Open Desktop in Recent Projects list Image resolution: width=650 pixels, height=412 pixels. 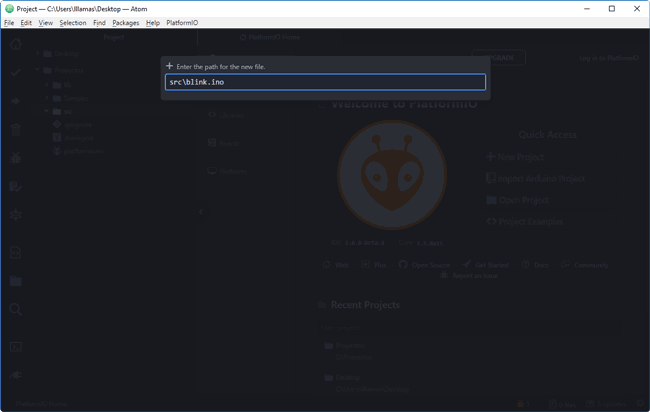click(x=347, y=377)
